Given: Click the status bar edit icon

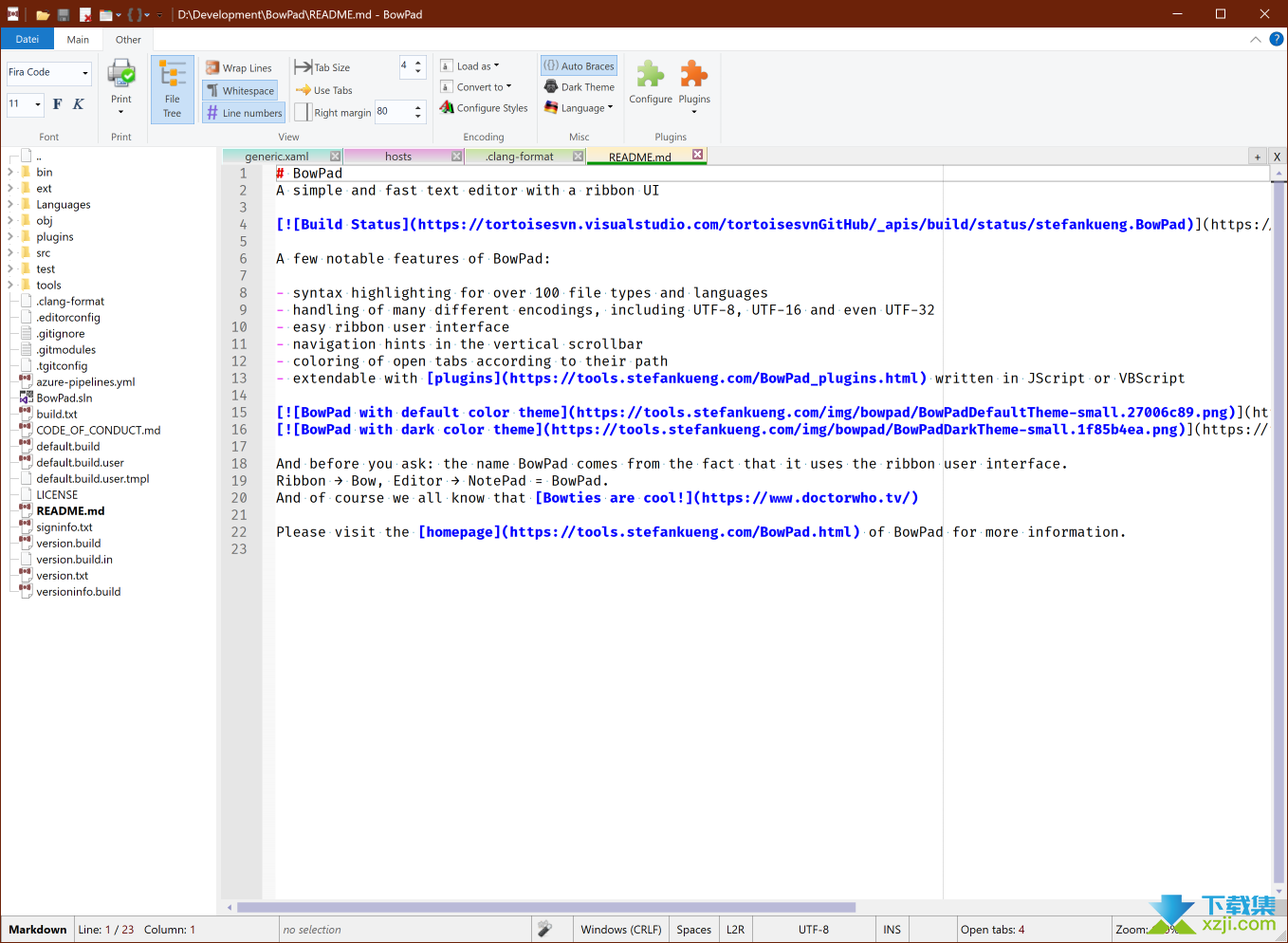Looking at the screenshot, I should [x=544, y=930].
